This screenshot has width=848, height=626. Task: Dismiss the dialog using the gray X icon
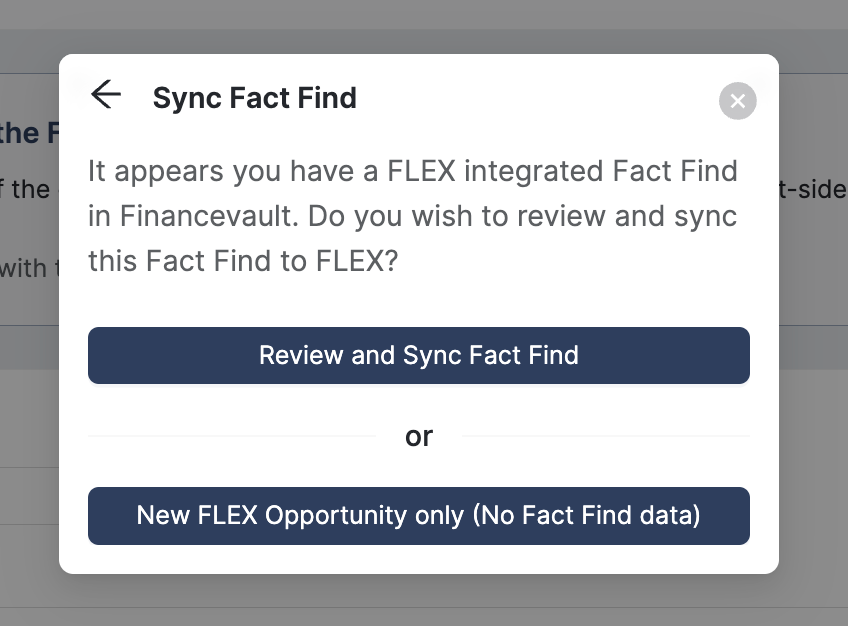[737, 100]
